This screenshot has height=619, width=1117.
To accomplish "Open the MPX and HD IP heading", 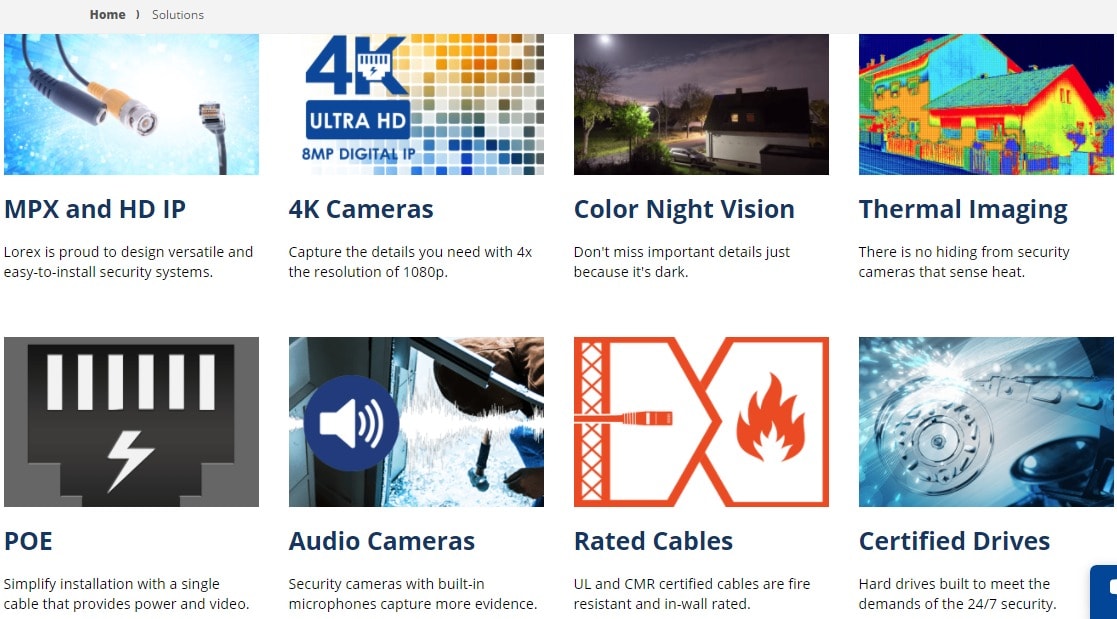I will 95,209.
